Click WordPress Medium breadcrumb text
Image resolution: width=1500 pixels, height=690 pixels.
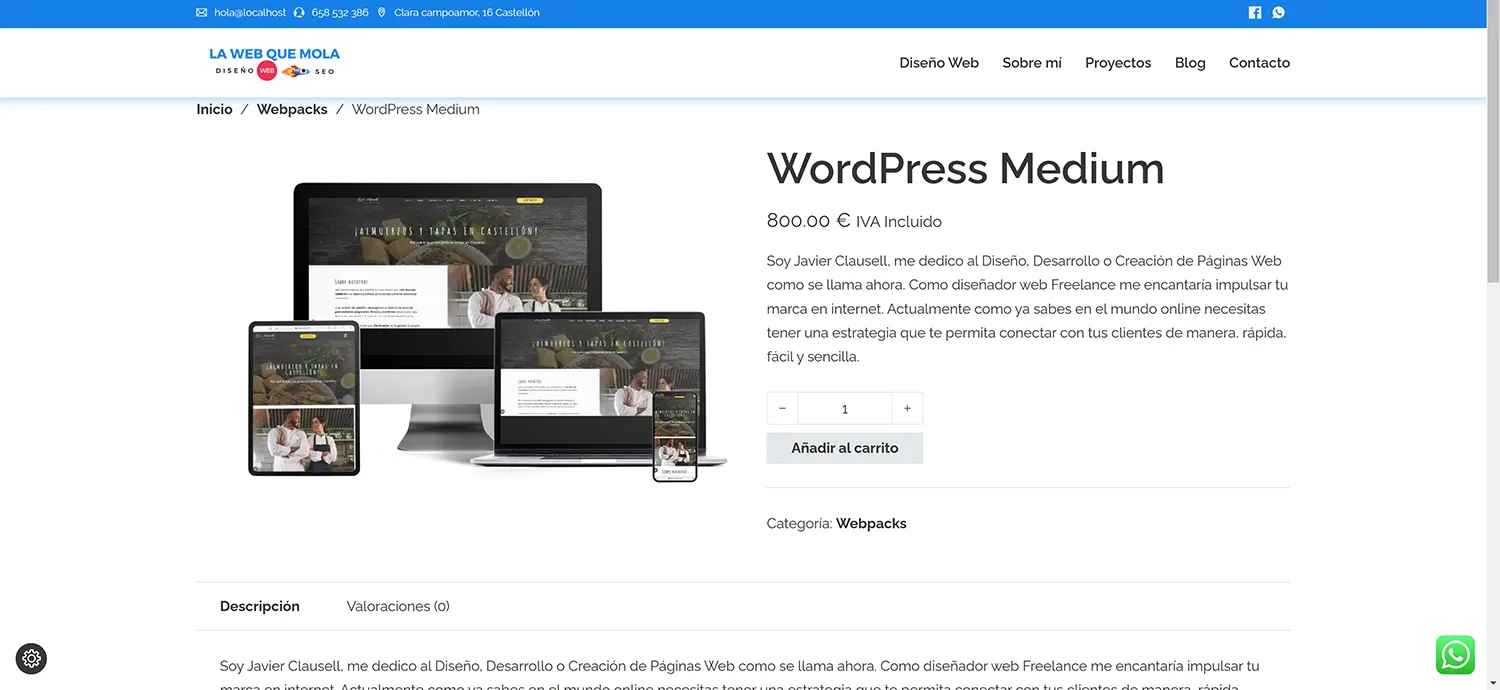click(x=416, y=109)
